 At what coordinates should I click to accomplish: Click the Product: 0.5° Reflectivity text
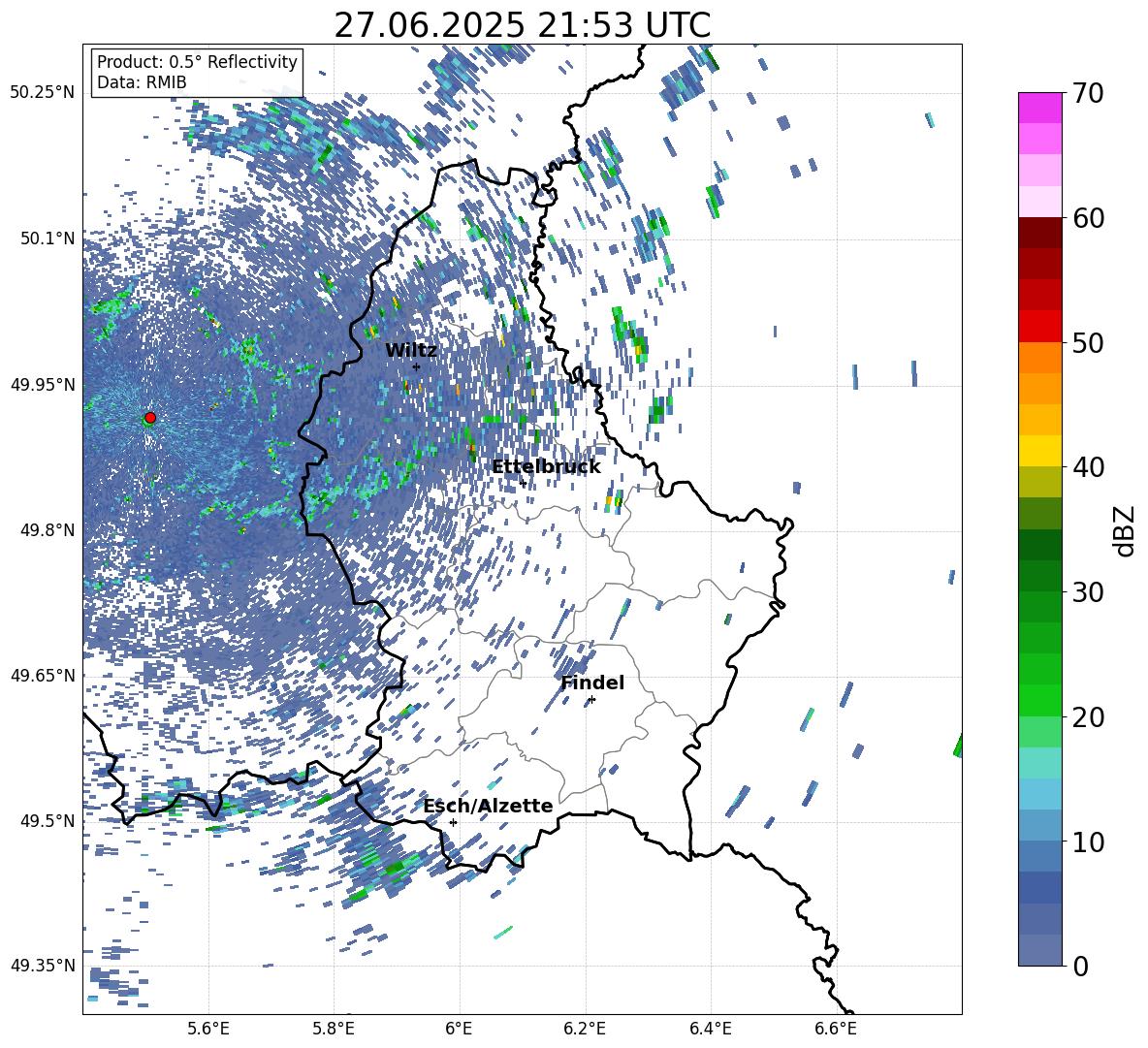pyautogui.click(x=197, y=61)
